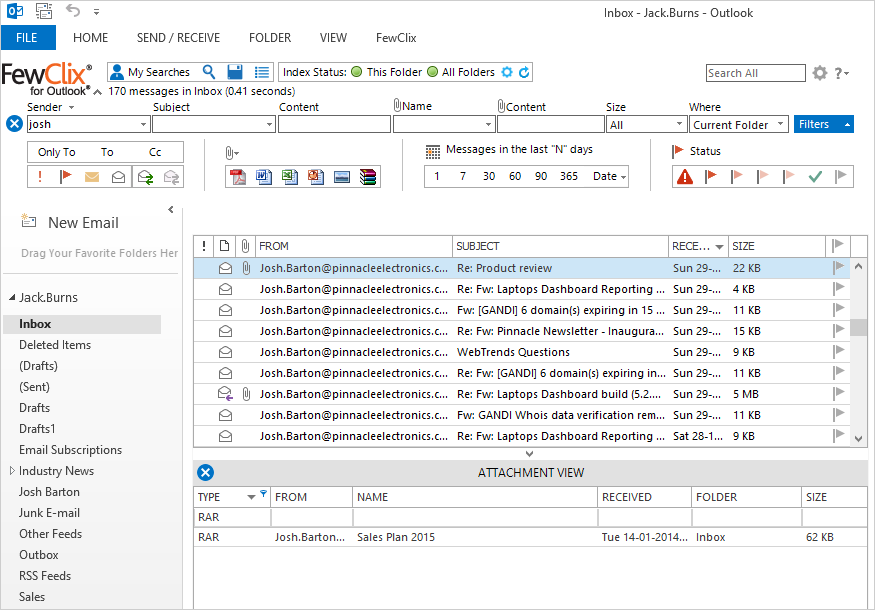875x610 pixels.
Task: Open the saved searches list icon
Action: click(x=261, y=72)
